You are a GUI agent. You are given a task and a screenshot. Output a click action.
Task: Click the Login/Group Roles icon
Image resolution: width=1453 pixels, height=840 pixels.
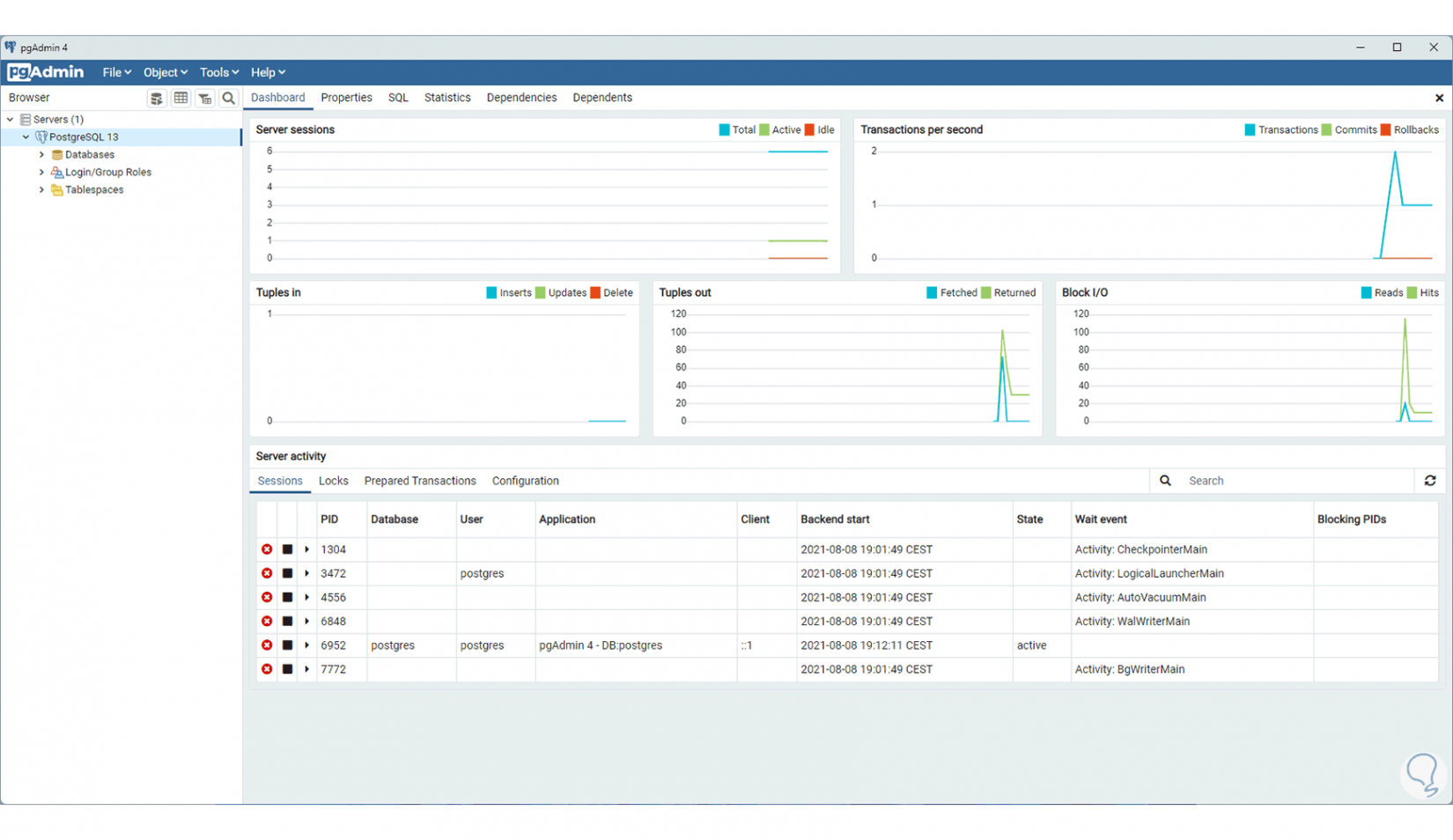coord(57,173)
